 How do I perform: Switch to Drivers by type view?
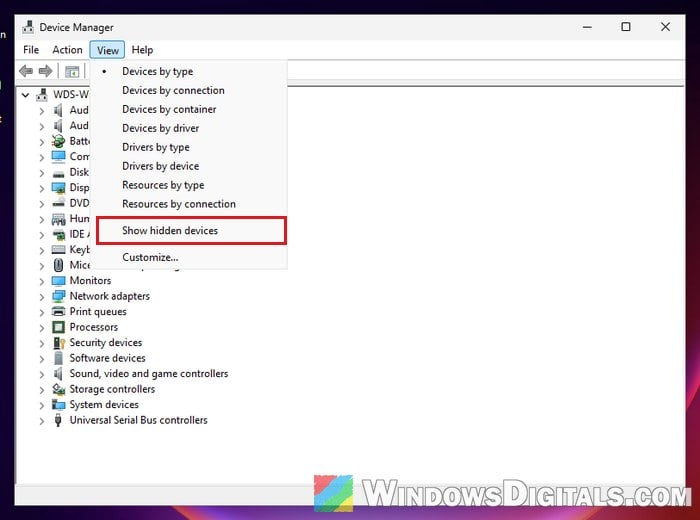click(x=189, y=147)
